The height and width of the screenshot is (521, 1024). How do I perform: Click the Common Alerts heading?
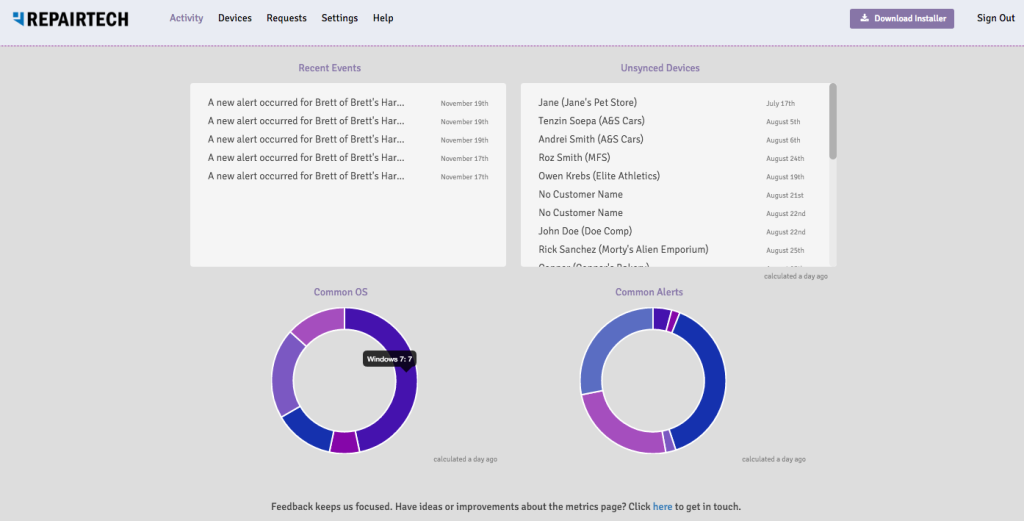(x=649, y=292)
